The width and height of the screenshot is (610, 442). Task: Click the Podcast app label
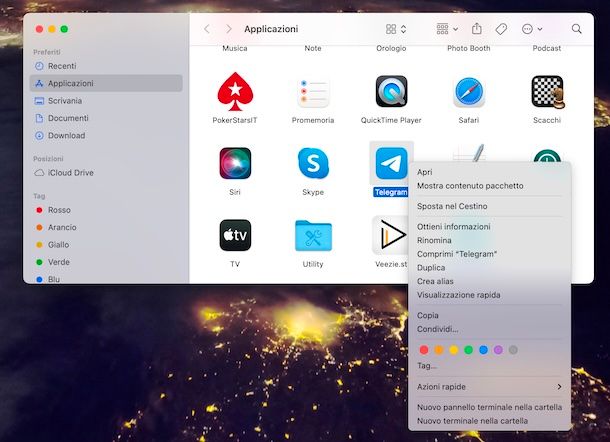[x=547, y=48]
